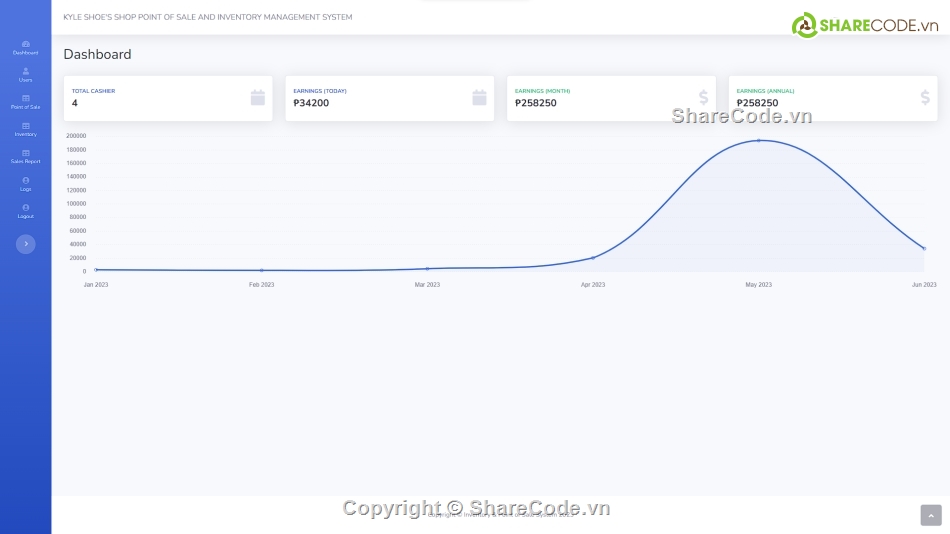950x534 pixels.
Task: Click the Jun 2023 chart data point
Action: (924, 248)
